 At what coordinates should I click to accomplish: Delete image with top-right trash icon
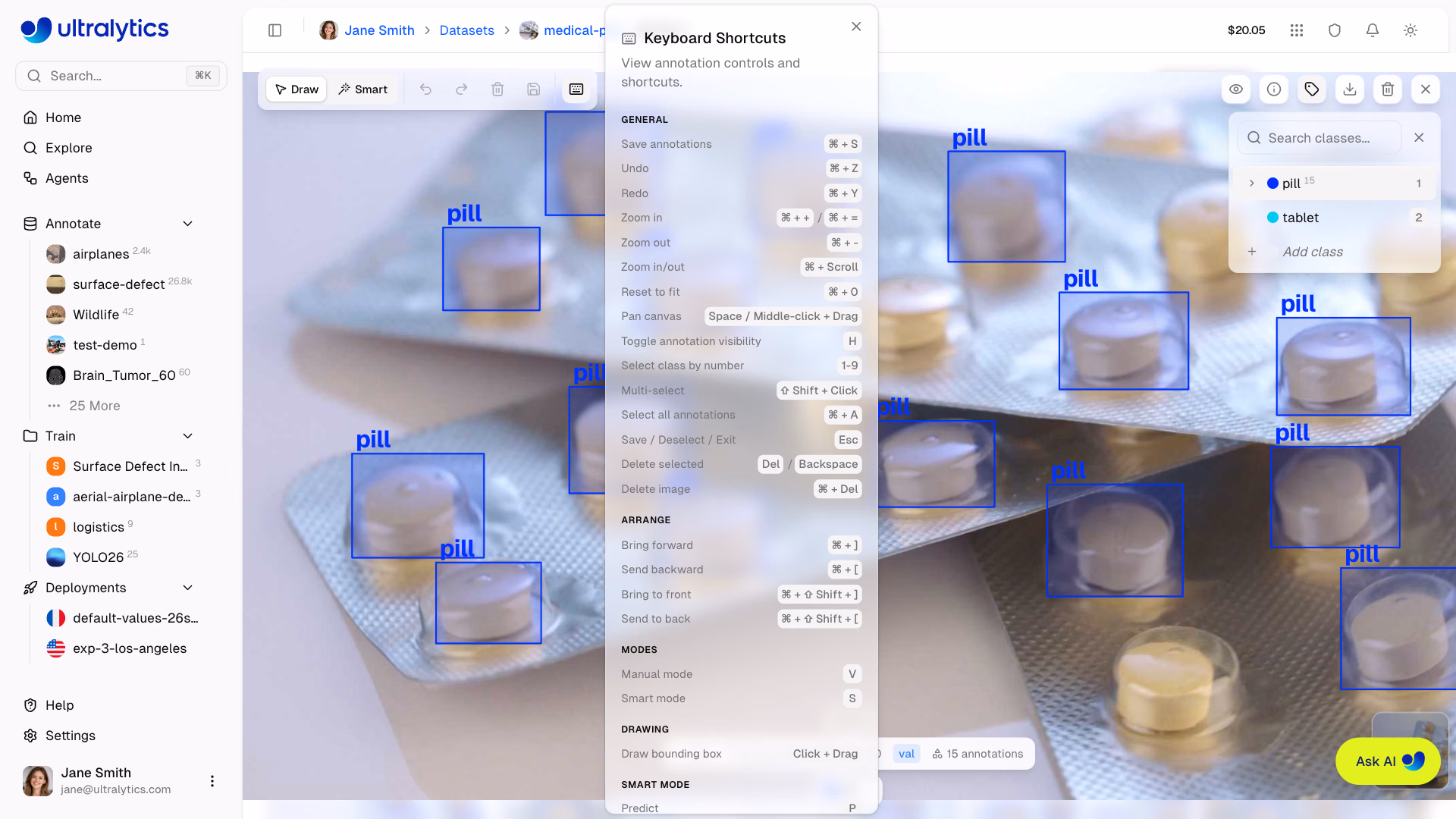coord(1388,89)
